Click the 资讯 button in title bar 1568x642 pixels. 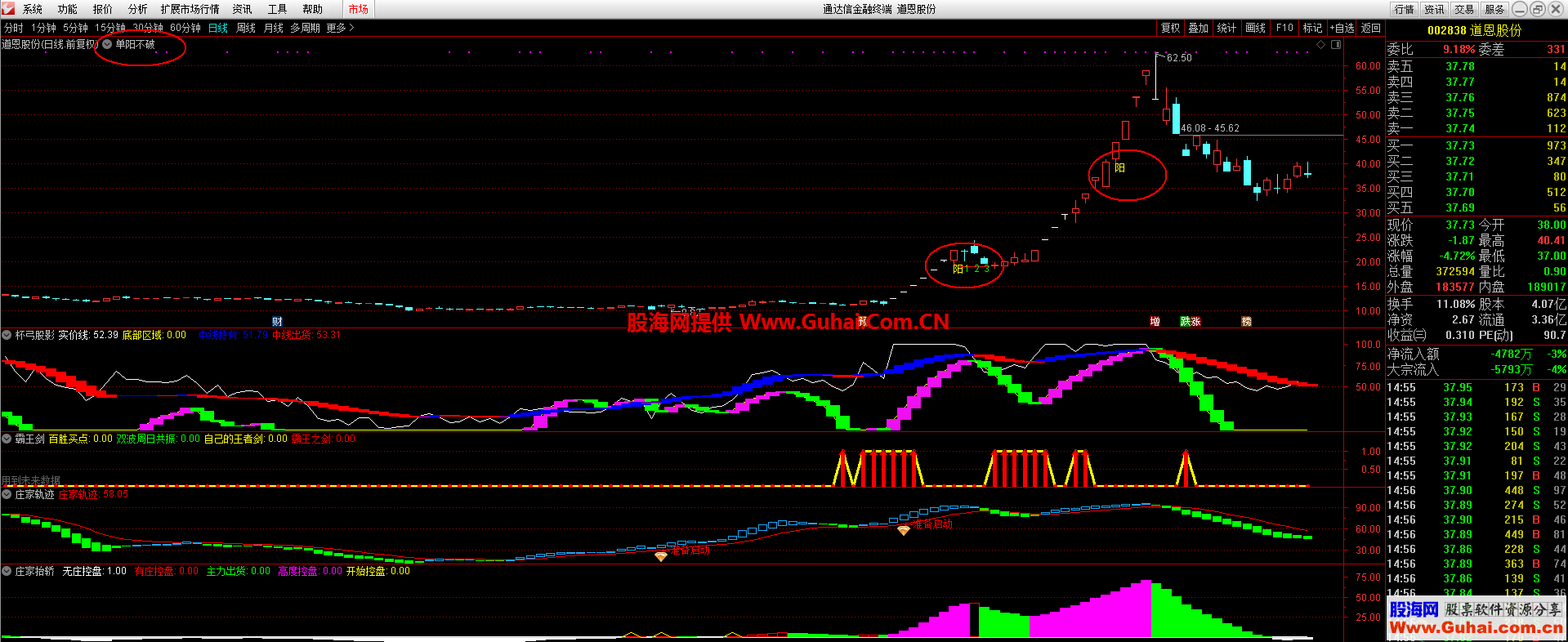pos(1435,9)
